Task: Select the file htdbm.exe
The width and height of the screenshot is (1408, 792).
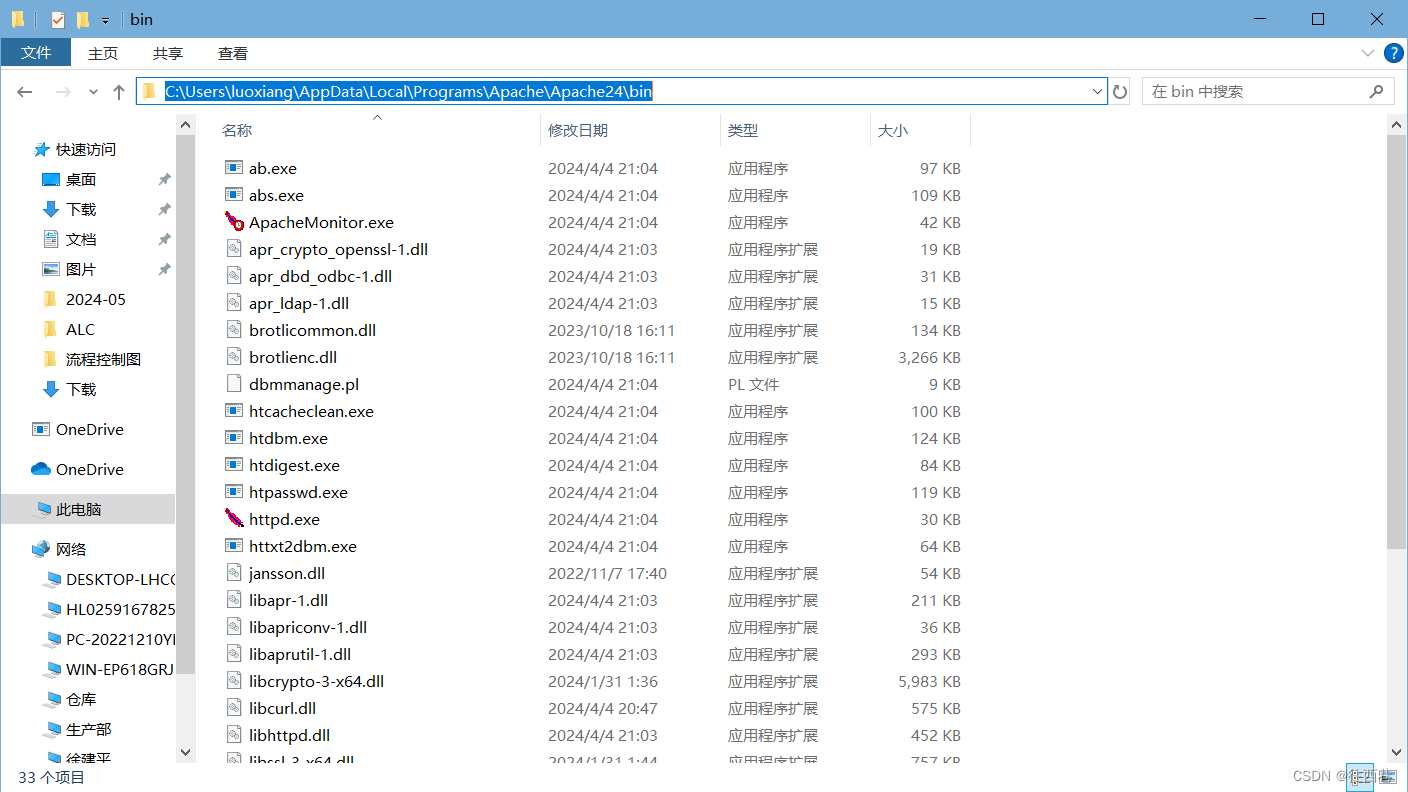Action: coord(288,438)
